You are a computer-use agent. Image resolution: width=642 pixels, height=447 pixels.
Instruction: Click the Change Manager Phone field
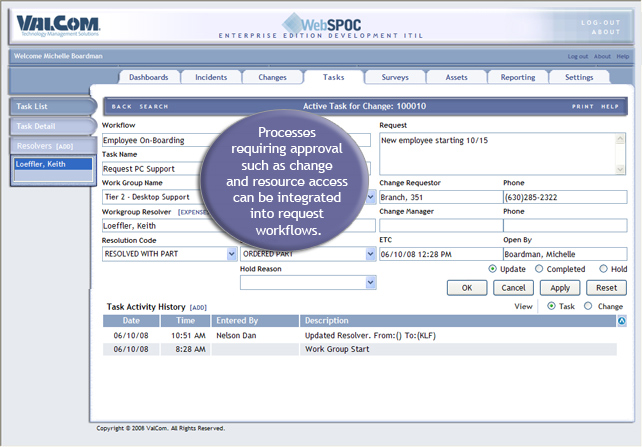[x=565, y=226]
